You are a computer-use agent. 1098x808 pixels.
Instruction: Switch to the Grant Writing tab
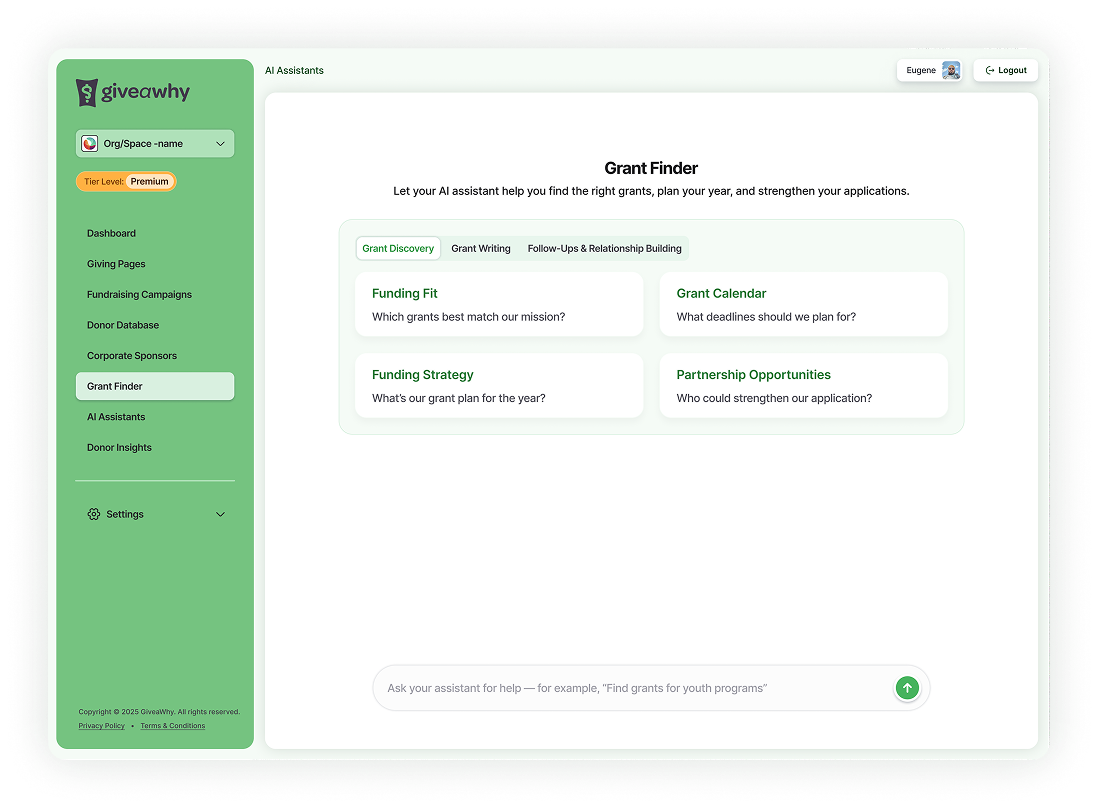click(x=481, y=248)
